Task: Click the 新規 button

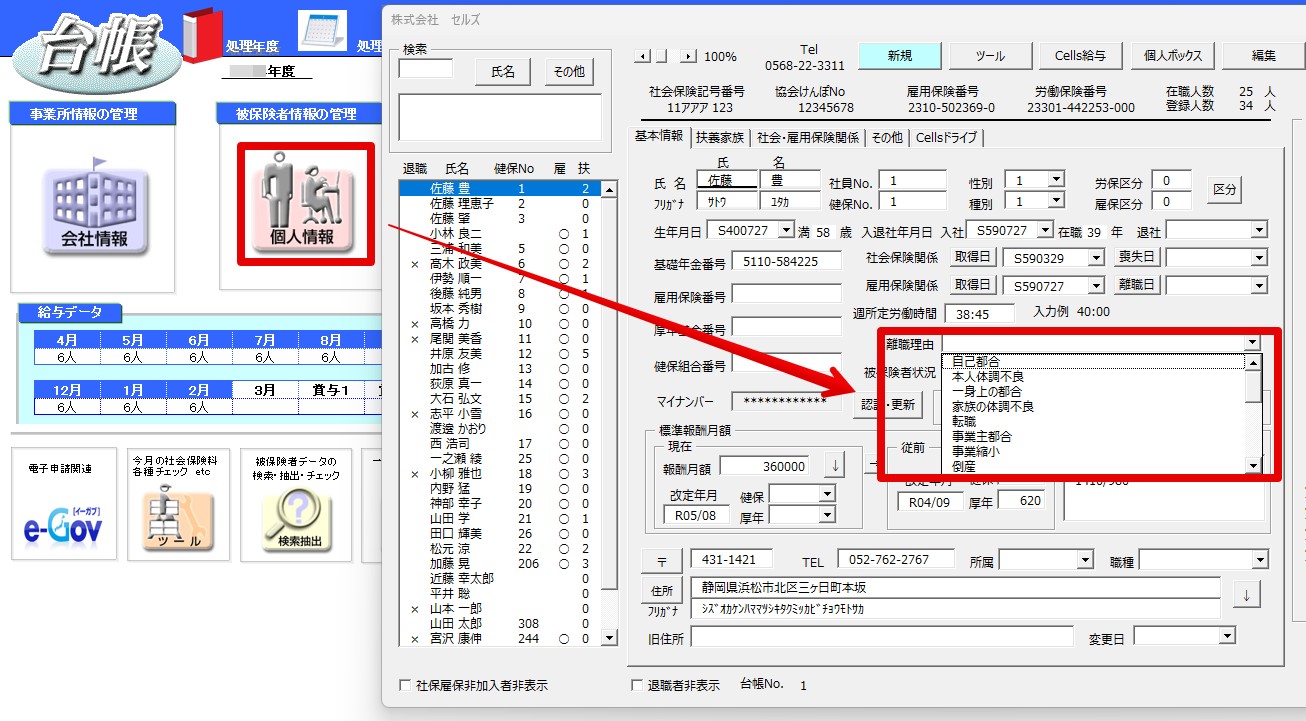Action: pyautogui.click(x=900, y=56)
